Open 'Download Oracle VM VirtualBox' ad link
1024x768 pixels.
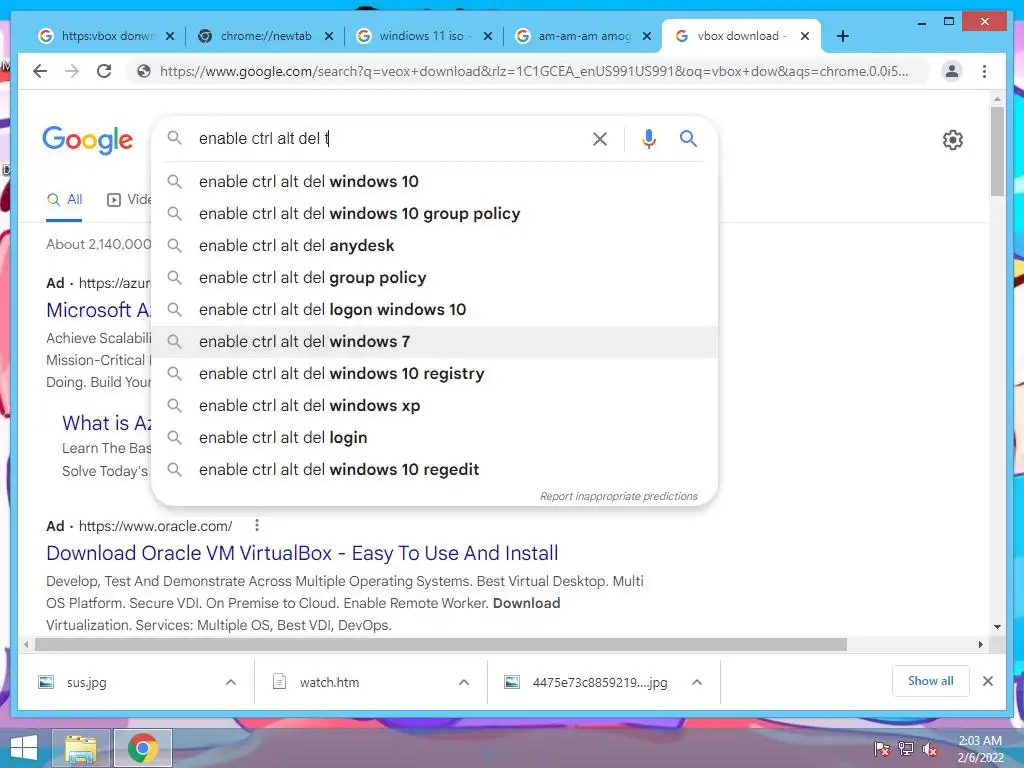pos(302,553)
